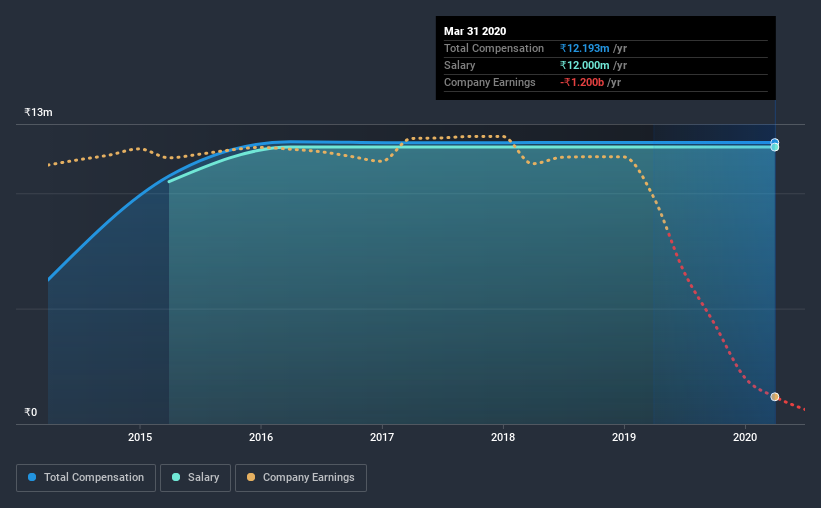Click the 2015 x-axis label
Viewport: 821px width, 508px height.
pos(140,437)
